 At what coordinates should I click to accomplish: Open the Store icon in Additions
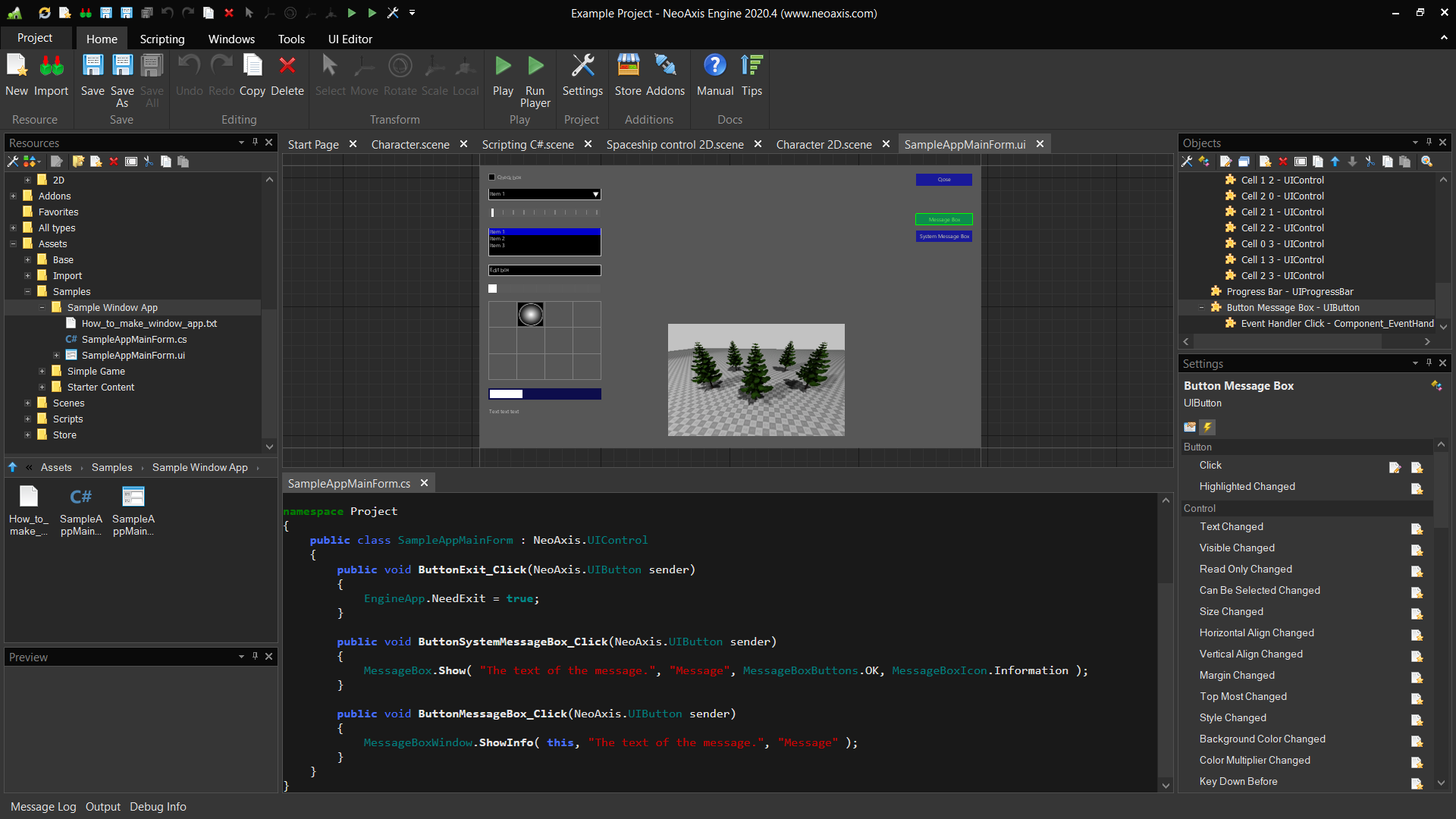(x=628, y=66)
